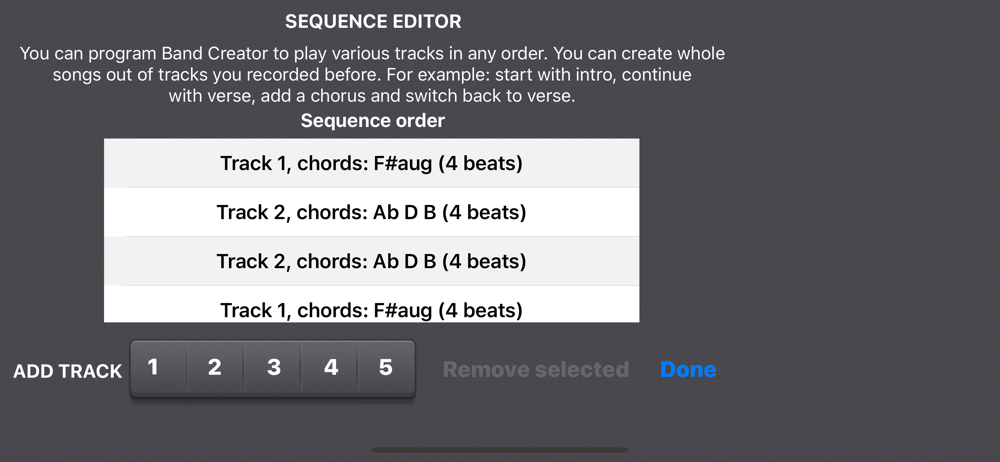
Task: Add track 3 to the sequence
Action: click(x=272, y=368)
